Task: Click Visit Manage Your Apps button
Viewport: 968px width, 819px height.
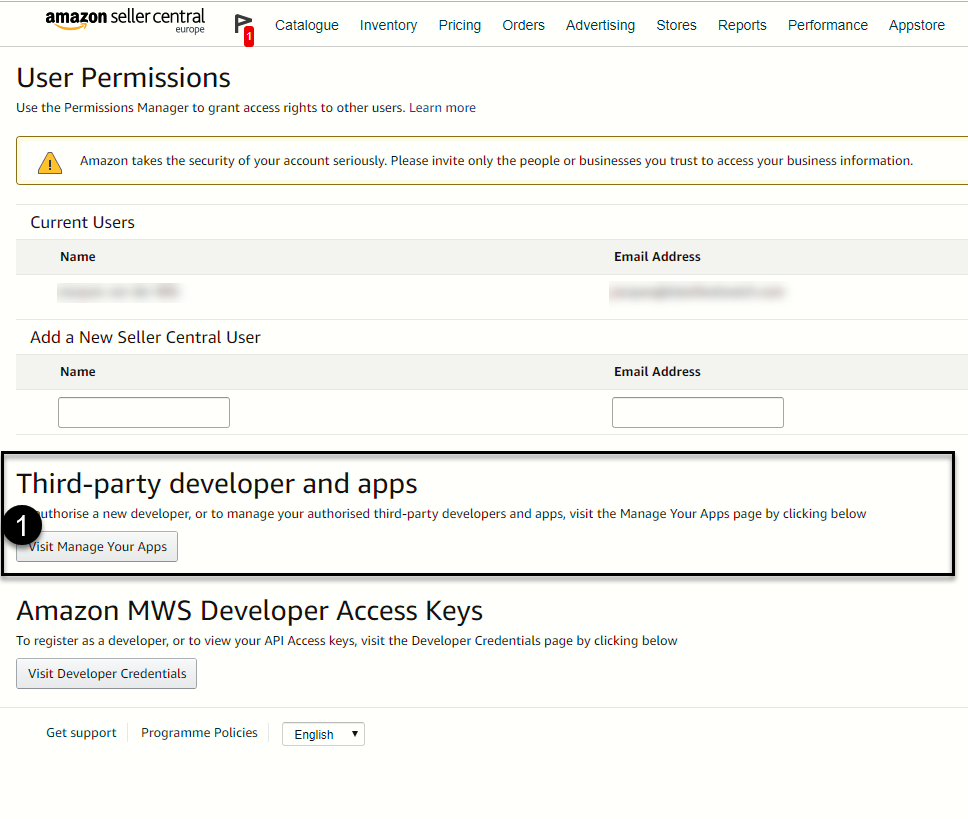Action: 97,547
